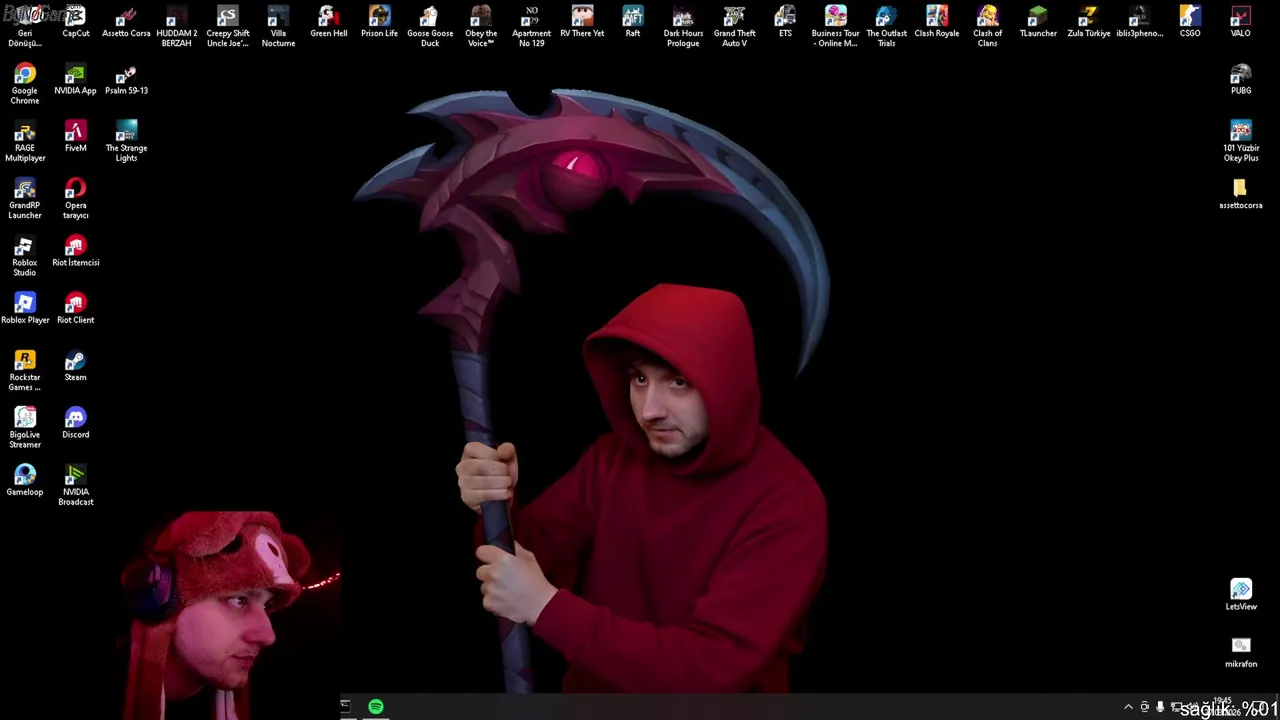The width and height of the screenshot is (1280, 720).
Task: Open the Green Hell shortcut
Action: tap(328, 23)
